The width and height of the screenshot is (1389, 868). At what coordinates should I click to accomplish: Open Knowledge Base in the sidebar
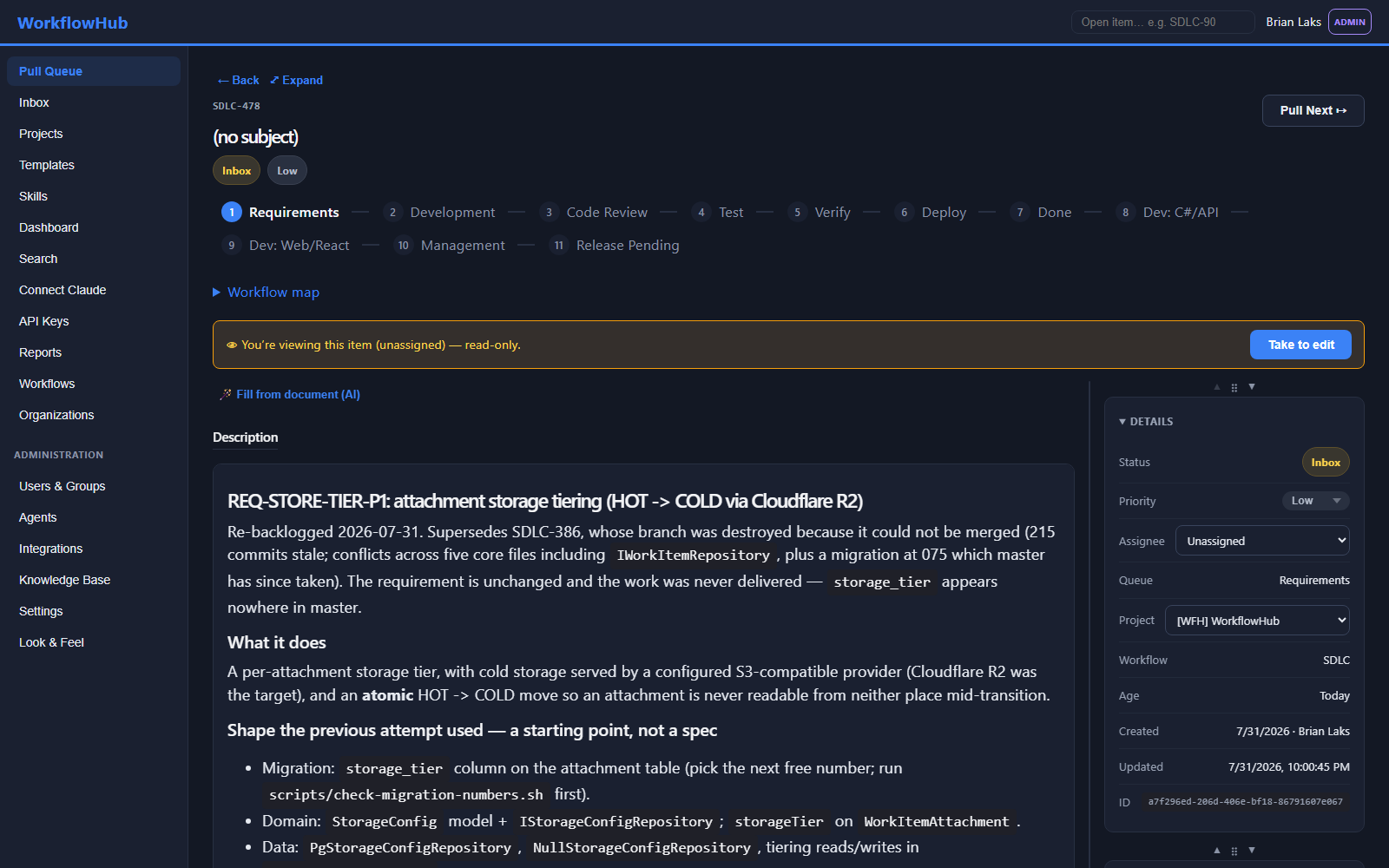pyautogui.click(x=94, y=580)
